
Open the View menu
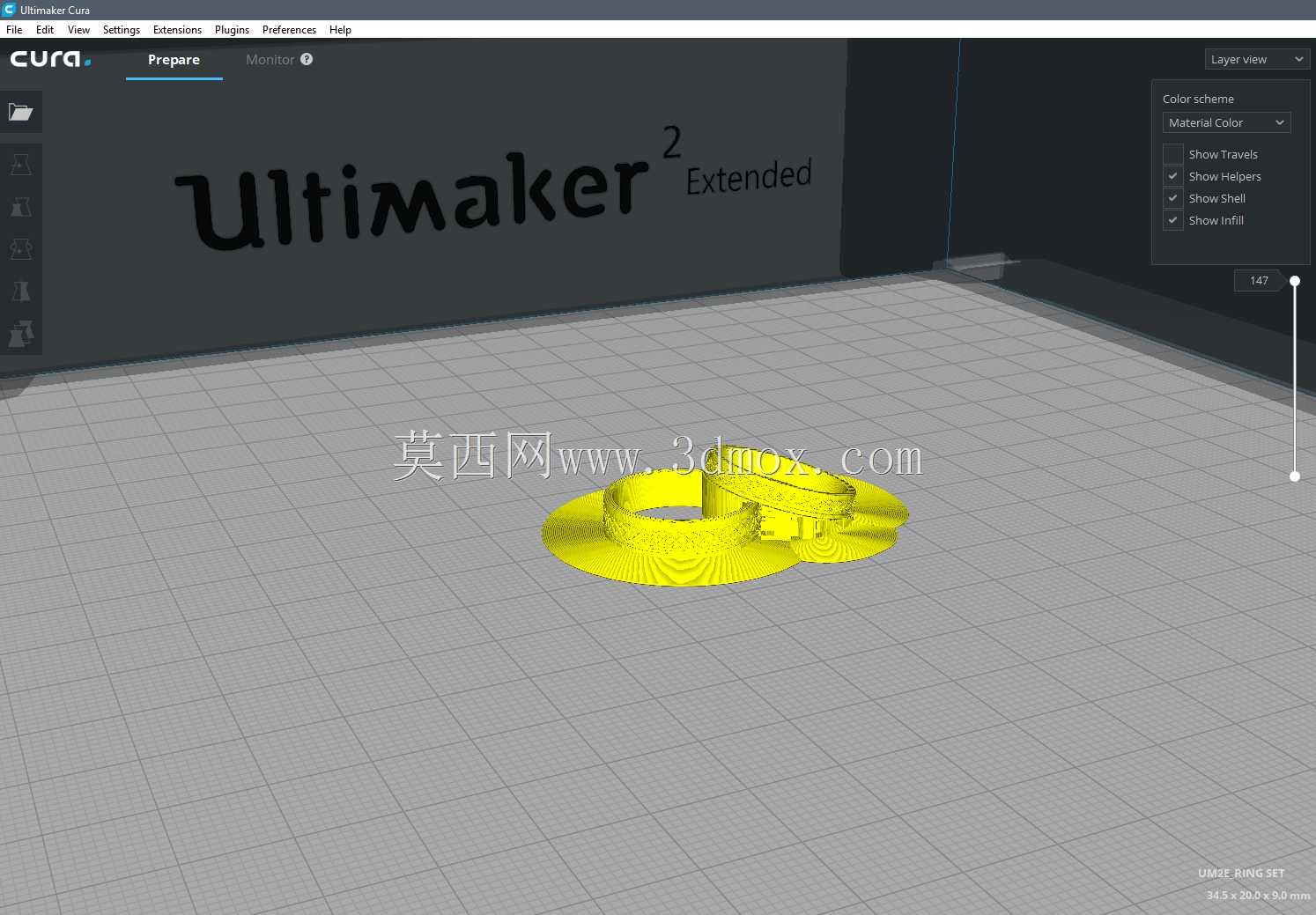point(78,29)
